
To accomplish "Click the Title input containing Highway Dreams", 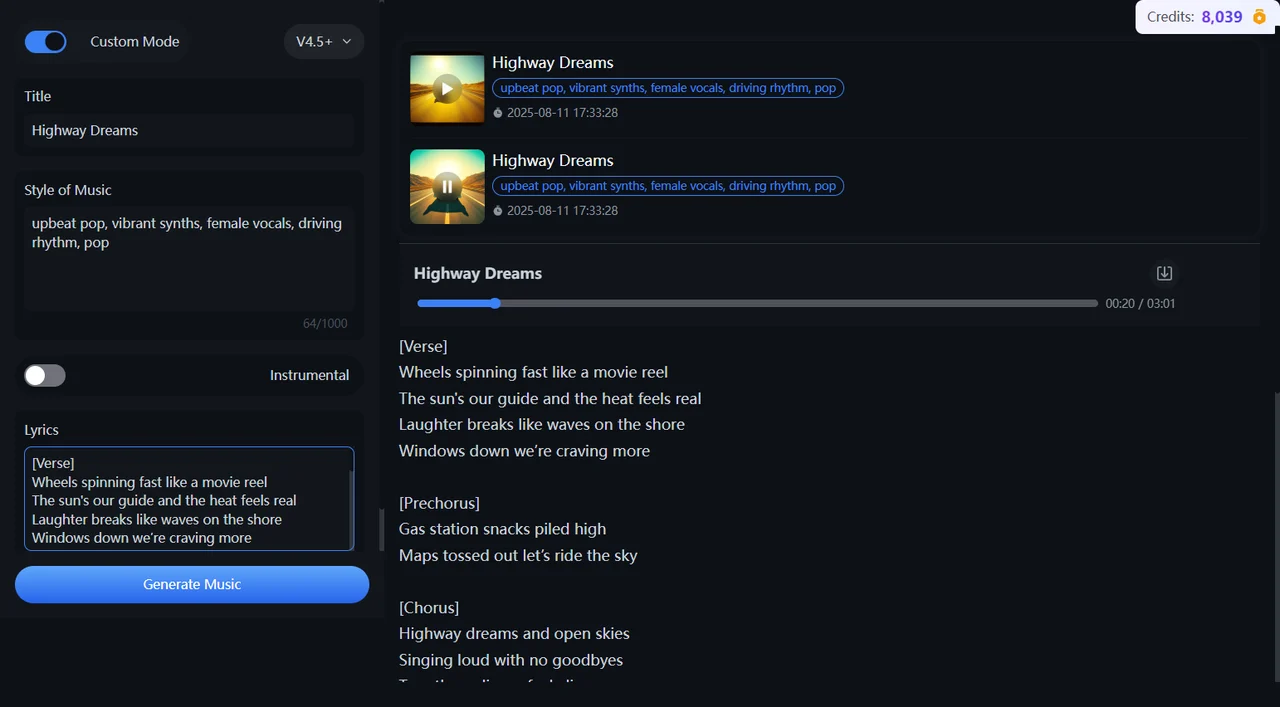I will coord(188,130).
